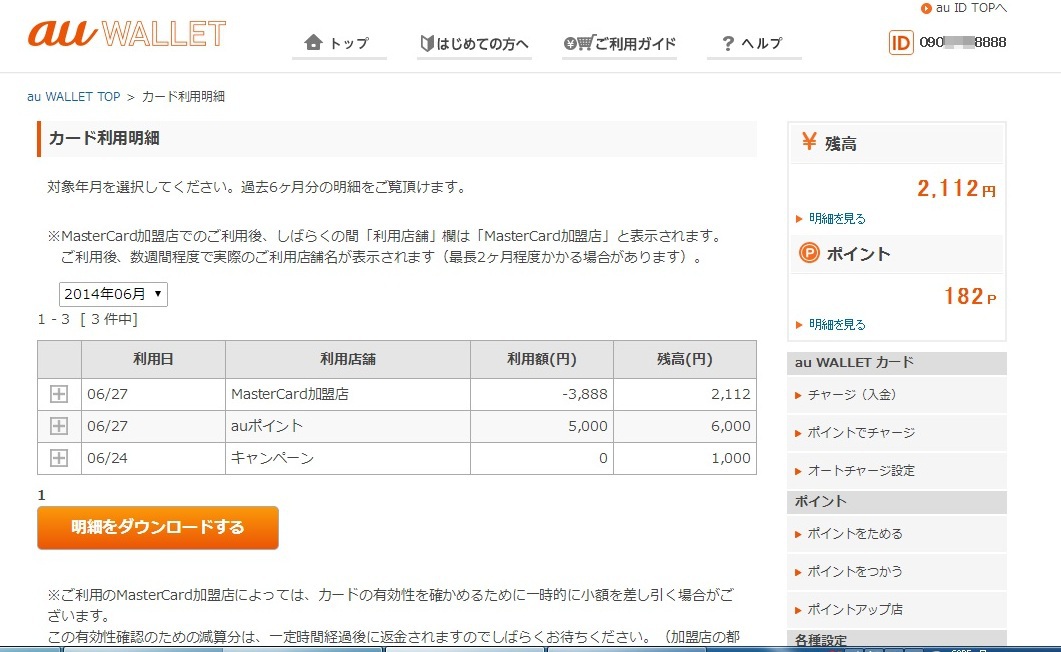
Task: Open the 2014年06月 month dropdown
Action: coord(113,294)
